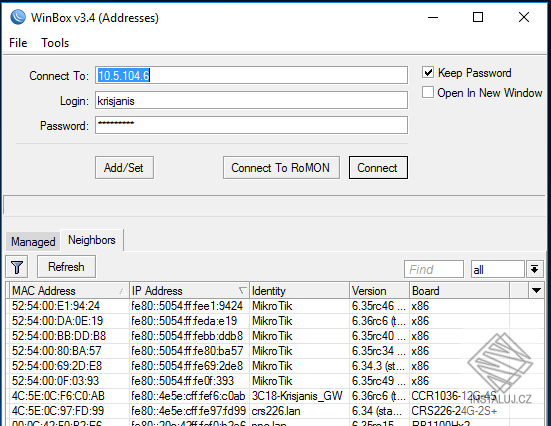Maximize the WinBox window
The width and height of the screenshot is (551, 426).
click(x=478, y=17)
